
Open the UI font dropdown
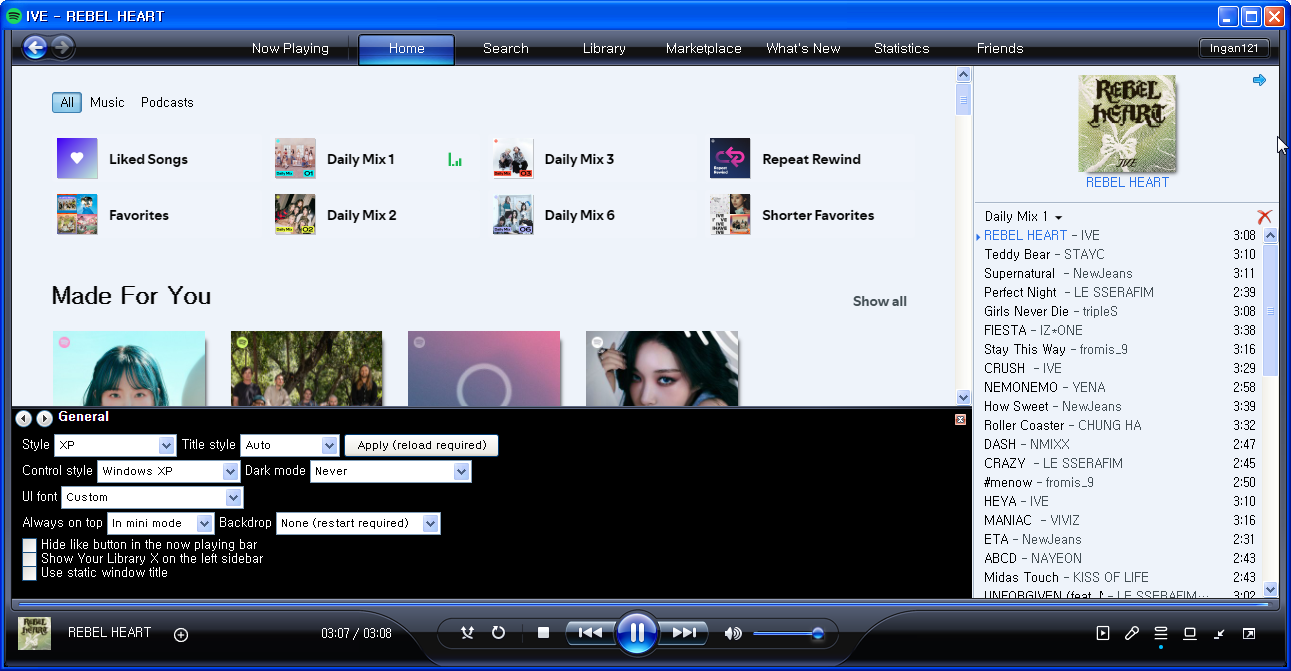click(152, 497)
